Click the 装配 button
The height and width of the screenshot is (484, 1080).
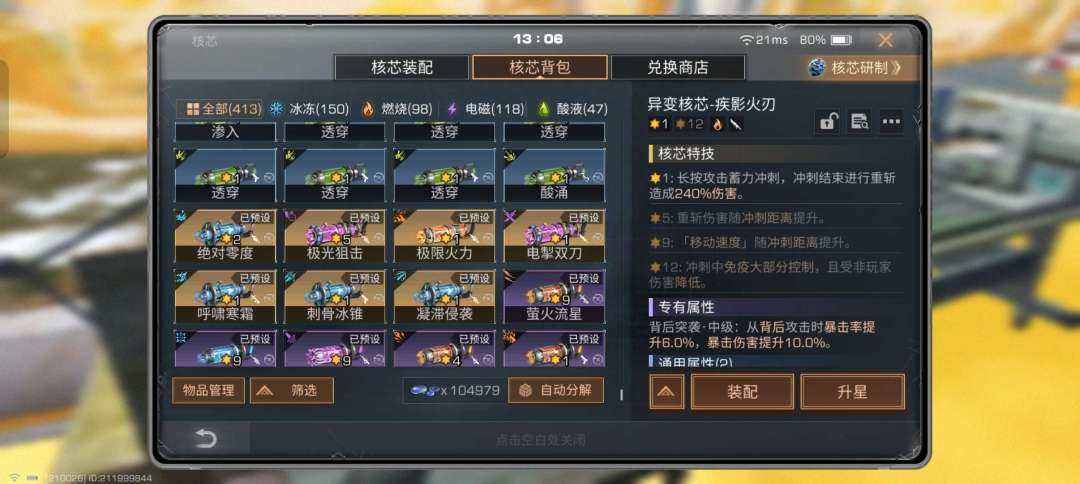point(742,392)
